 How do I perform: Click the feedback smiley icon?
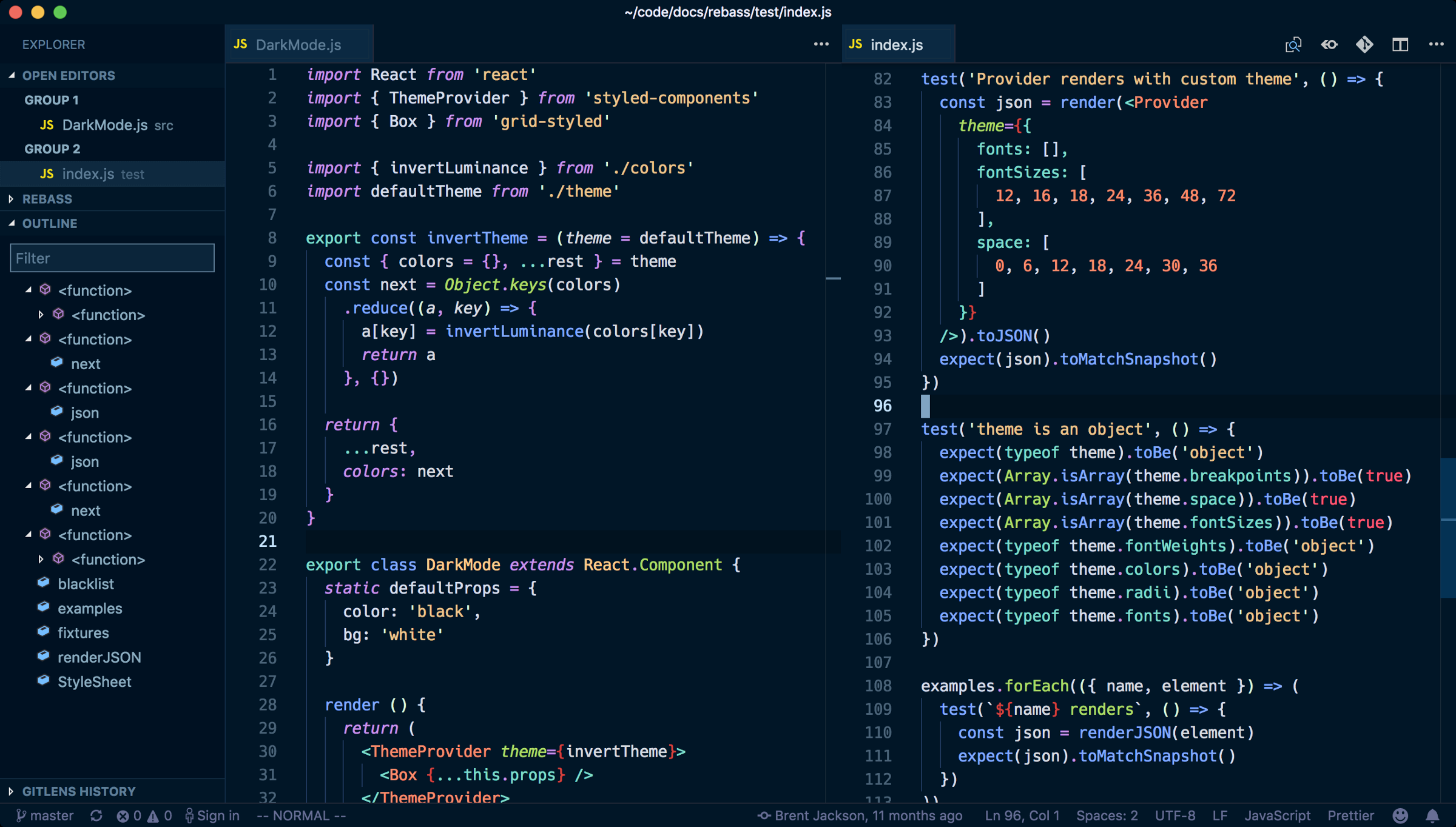pos(1400,816)
